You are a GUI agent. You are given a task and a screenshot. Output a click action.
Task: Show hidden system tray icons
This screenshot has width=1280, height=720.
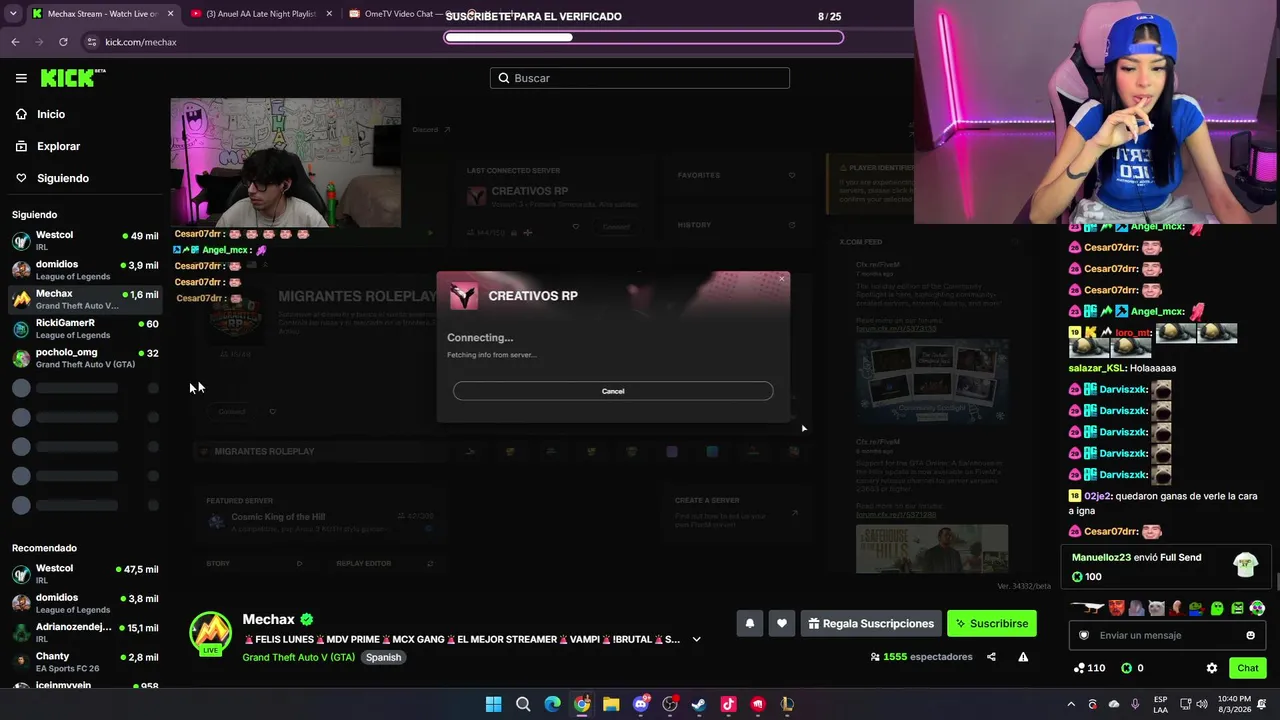pyautogui.click(x=1071, y=704)
